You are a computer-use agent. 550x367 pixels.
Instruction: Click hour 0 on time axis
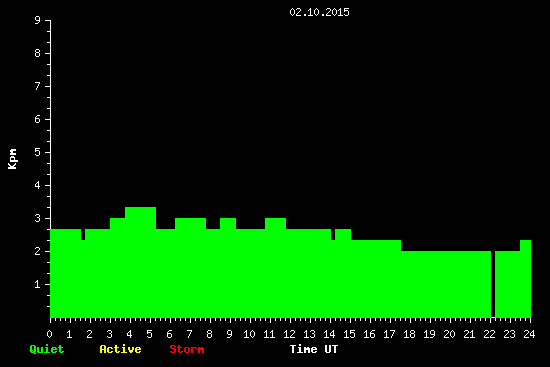click(49, 334)
